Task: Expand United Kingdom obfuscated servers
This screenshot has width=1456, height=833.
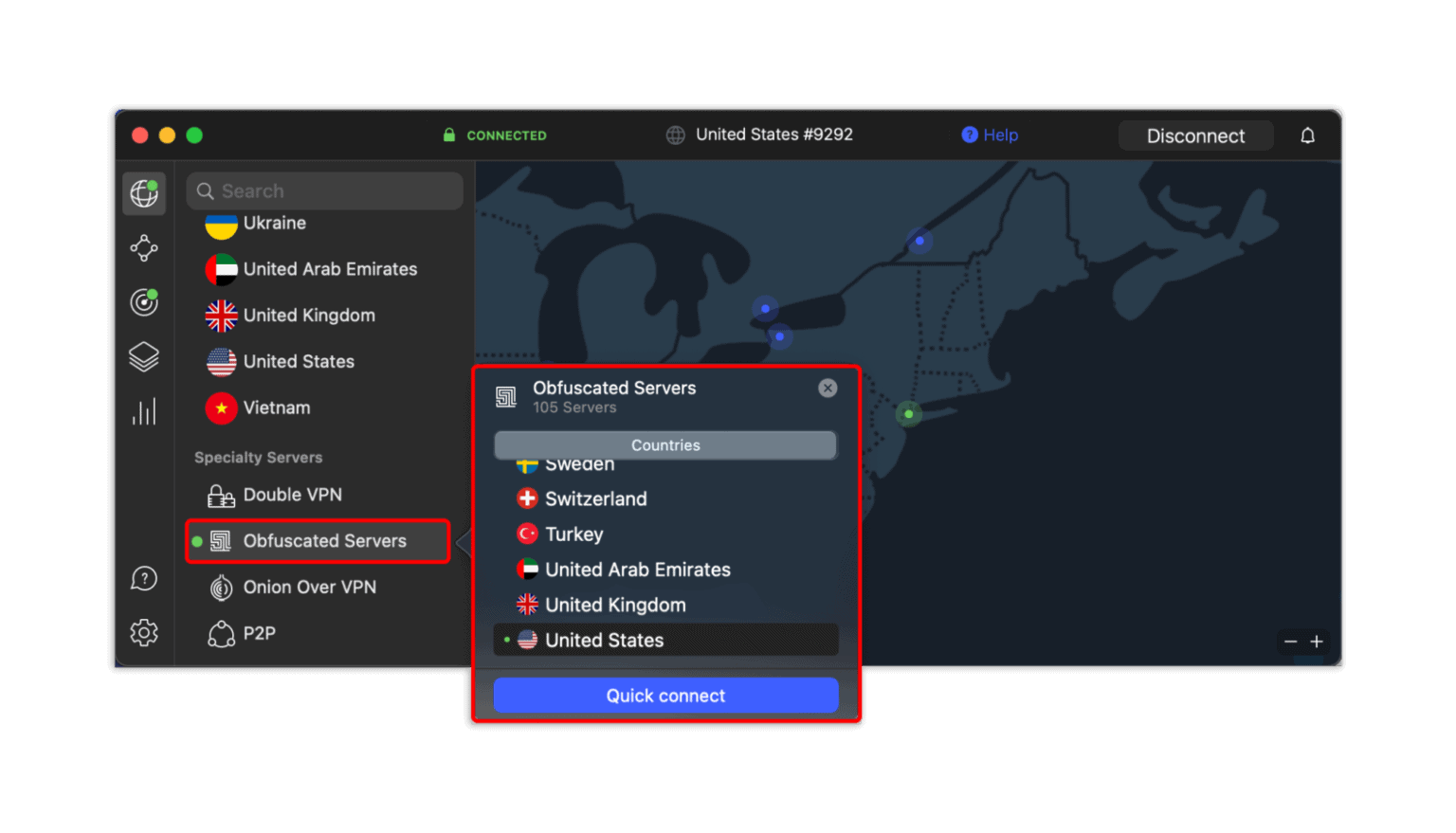Action: [615, 605]
